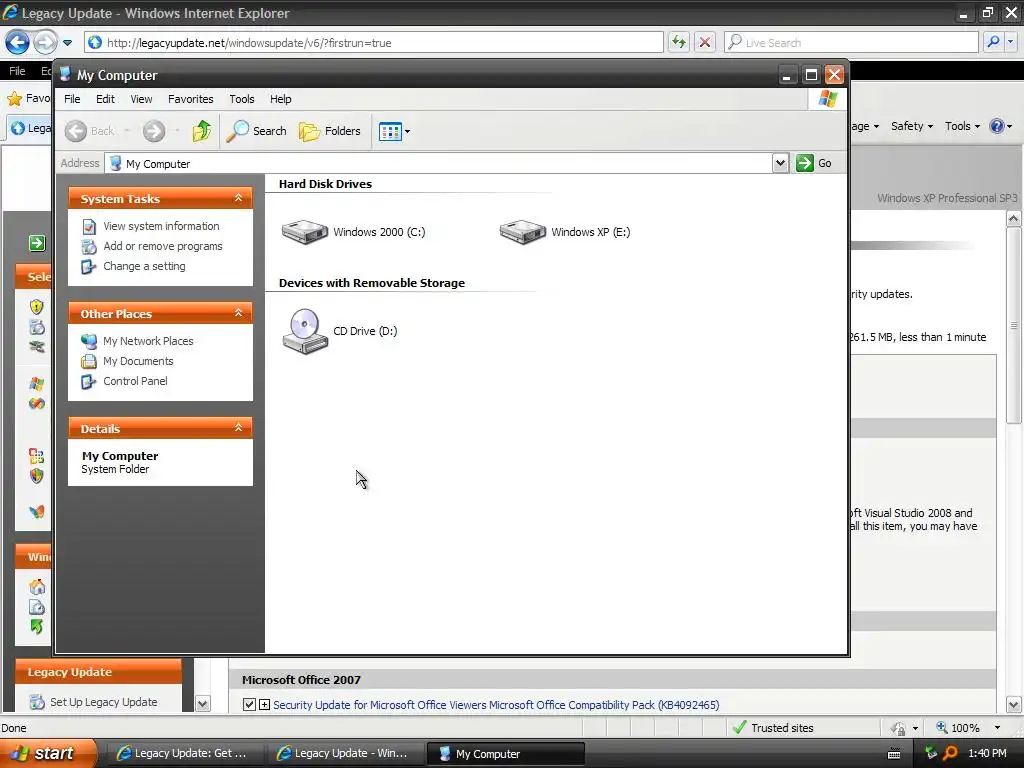The width and height of the screenshot is (1024, 768).
Task: Collapse the Other Places panel
Action: (238, 313)
